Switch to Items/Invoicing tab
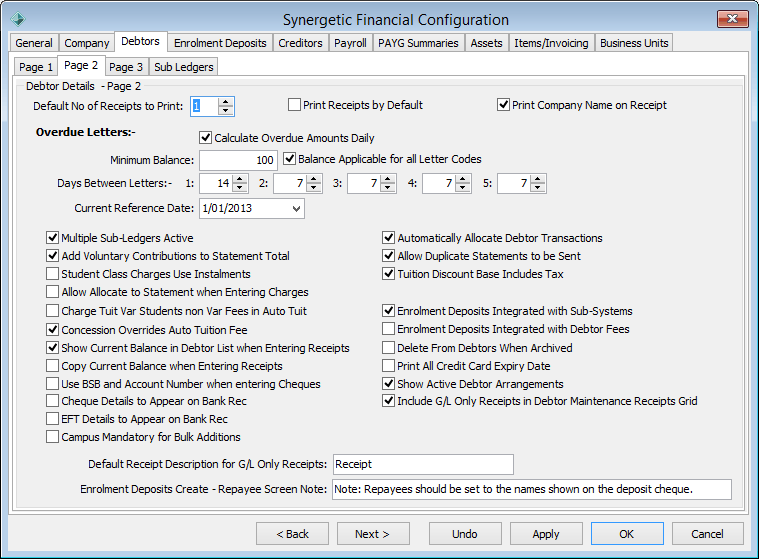Image resolution: width=759 pixels, height=559 pixels. (551, 43)
